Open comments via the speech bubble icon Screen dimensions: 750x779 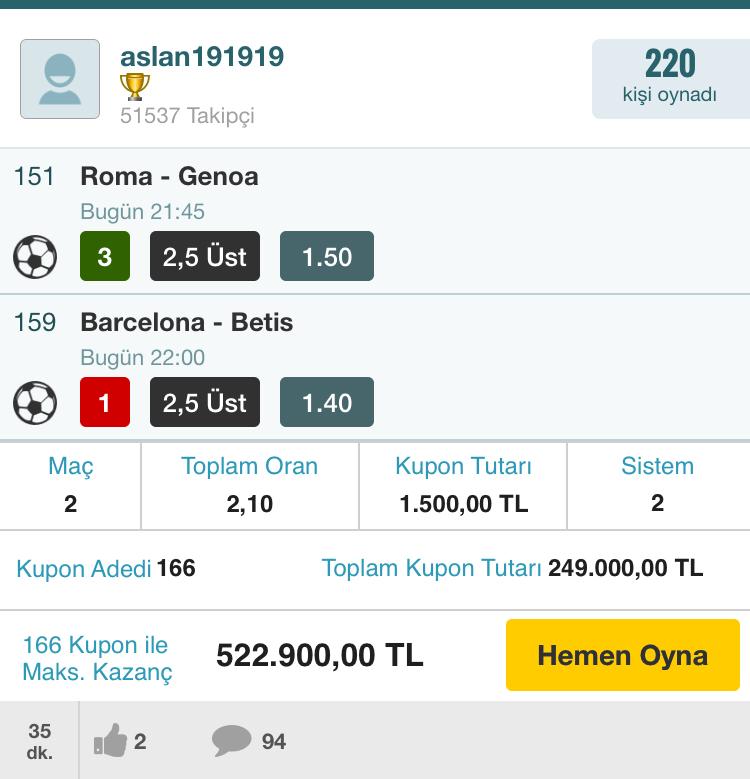coord(231,740)
